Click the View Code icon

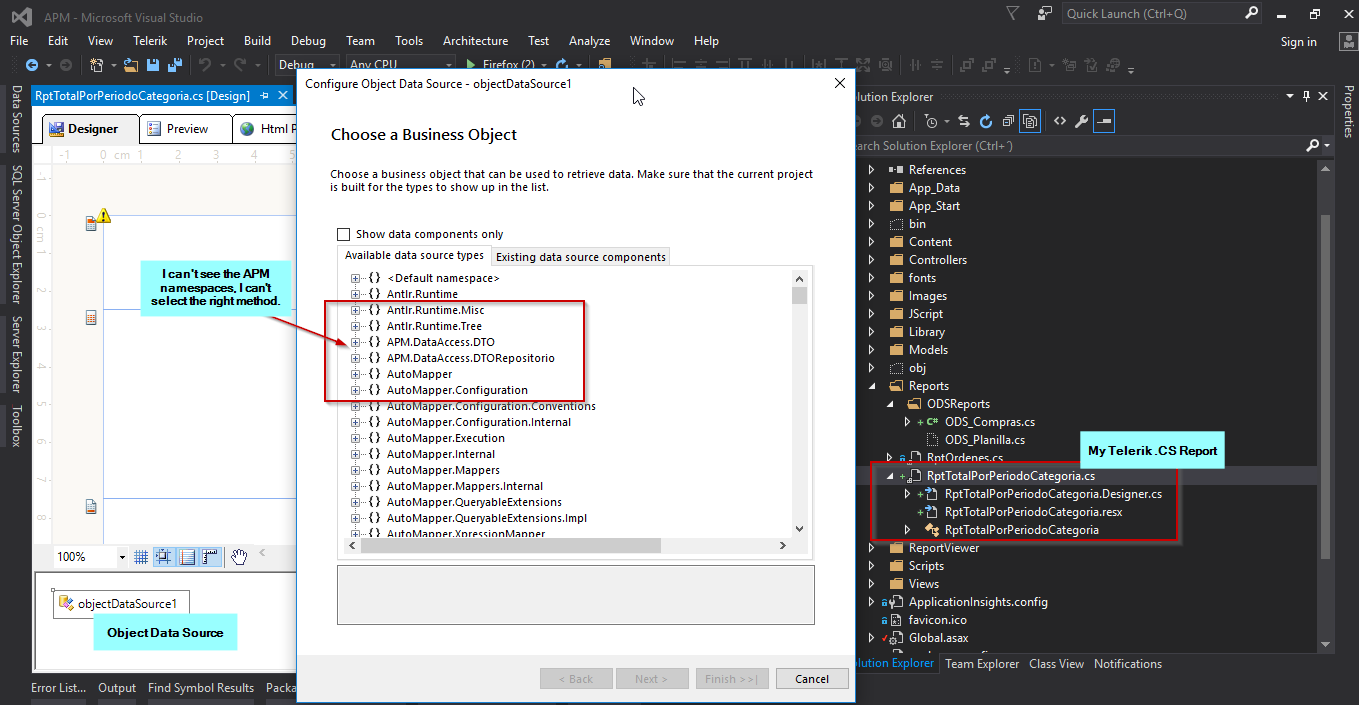pos(1060,122)
